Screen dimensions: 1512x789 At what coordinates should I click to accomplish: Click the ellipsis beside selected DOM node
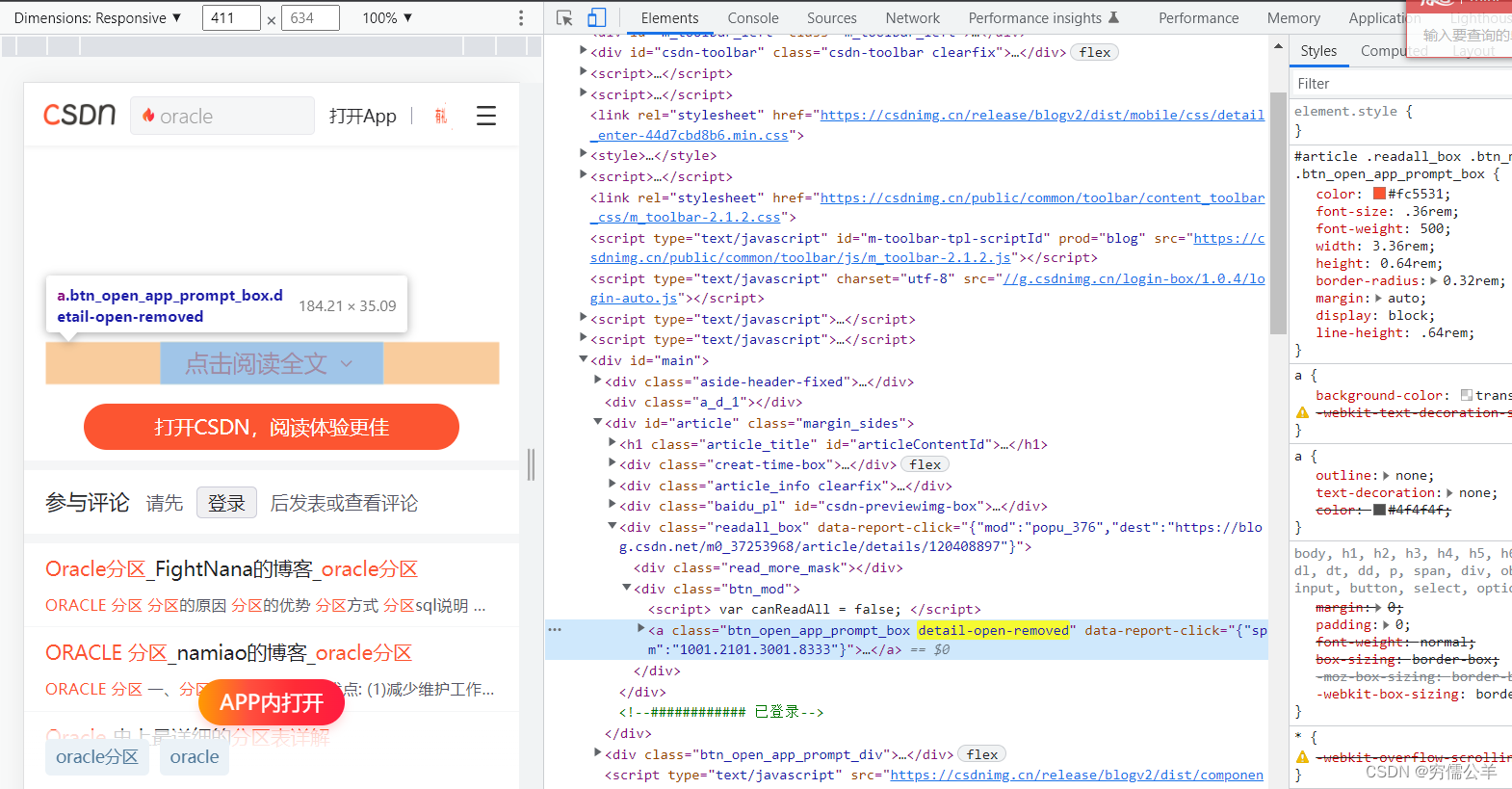[554, 629]
